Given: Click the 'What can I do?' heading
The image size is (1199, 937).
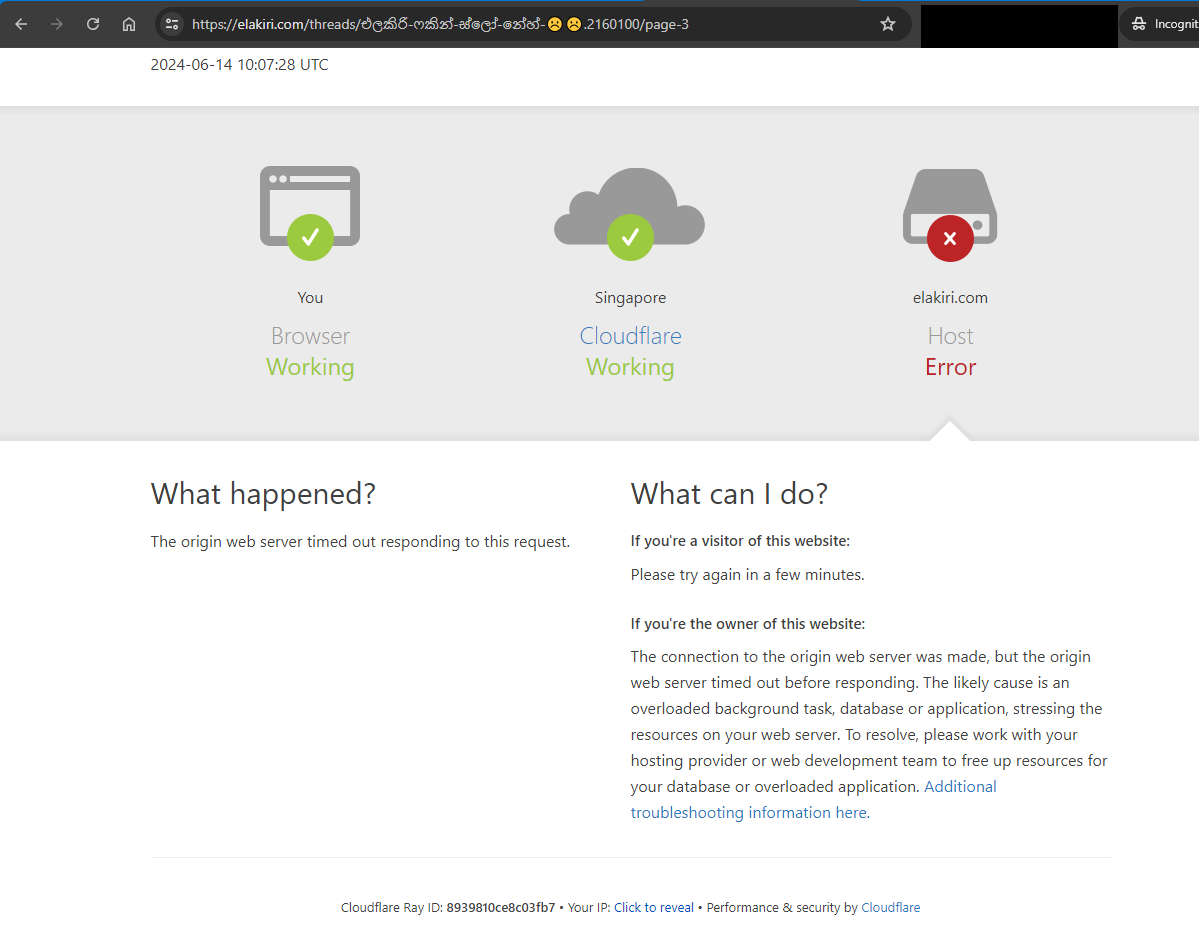Looking at the screenshot, I should pos(729,494).
